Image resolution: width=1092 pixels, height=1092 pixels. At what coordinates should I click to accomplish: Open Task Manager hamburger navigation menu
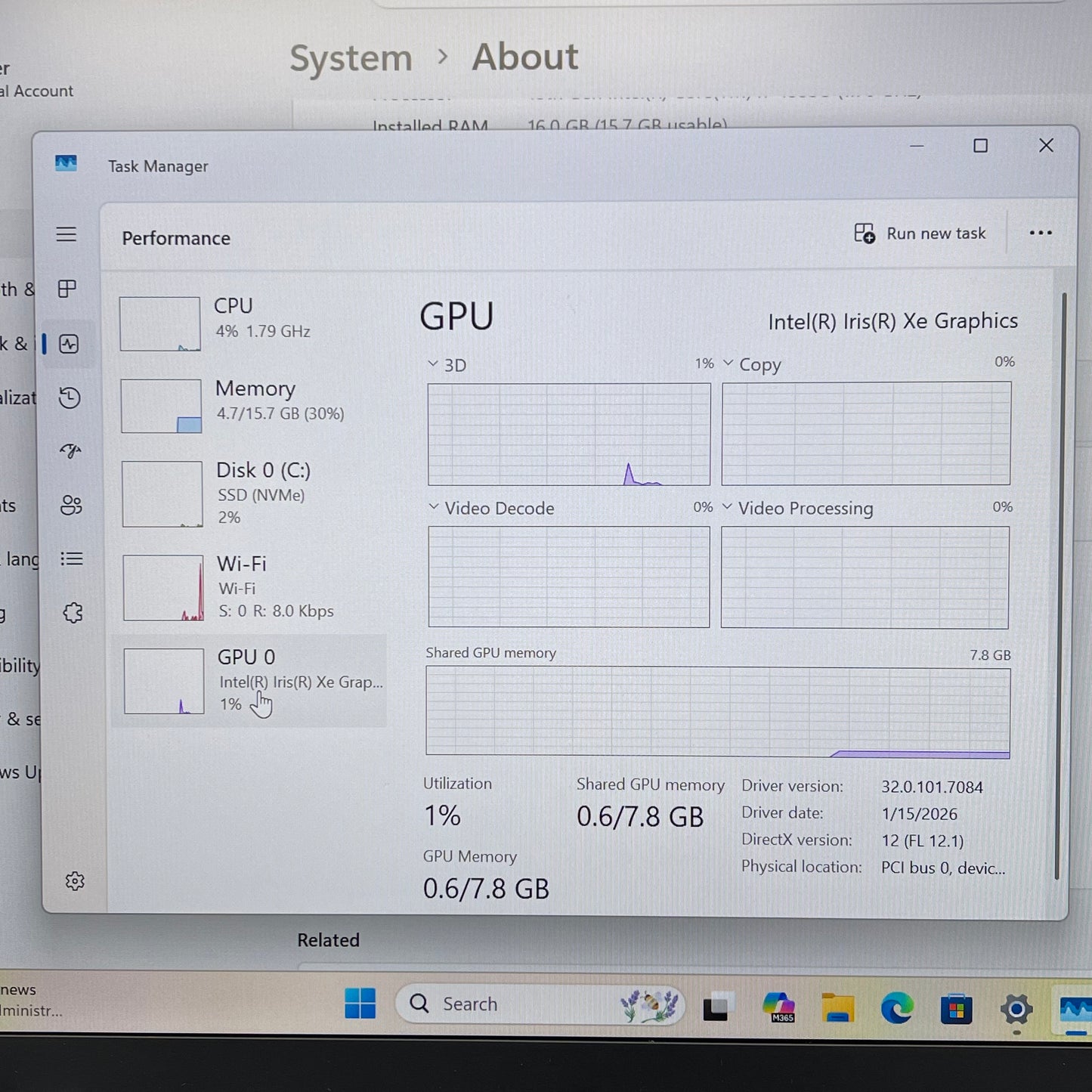point(67,234)
